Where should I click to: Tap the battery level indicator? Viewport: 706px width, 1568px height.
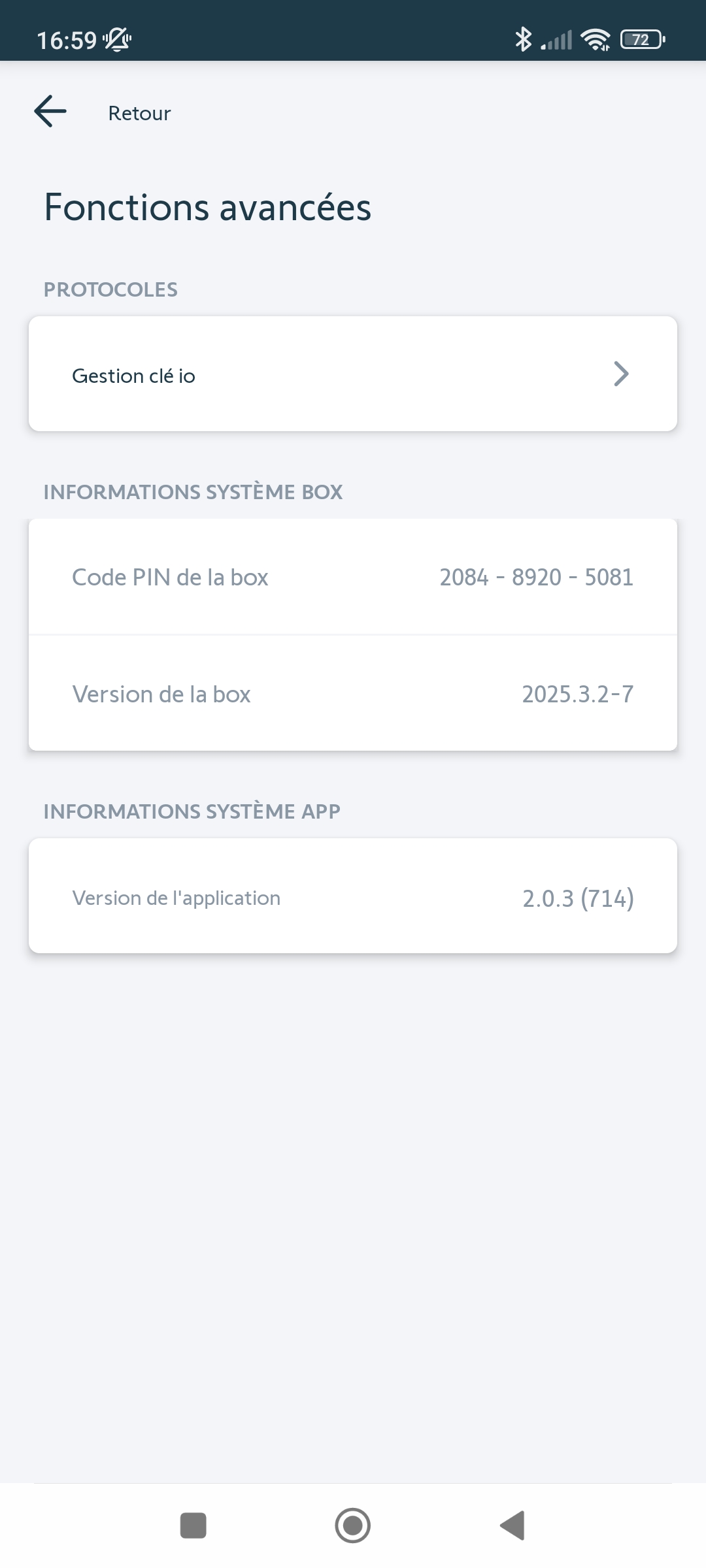643,40
